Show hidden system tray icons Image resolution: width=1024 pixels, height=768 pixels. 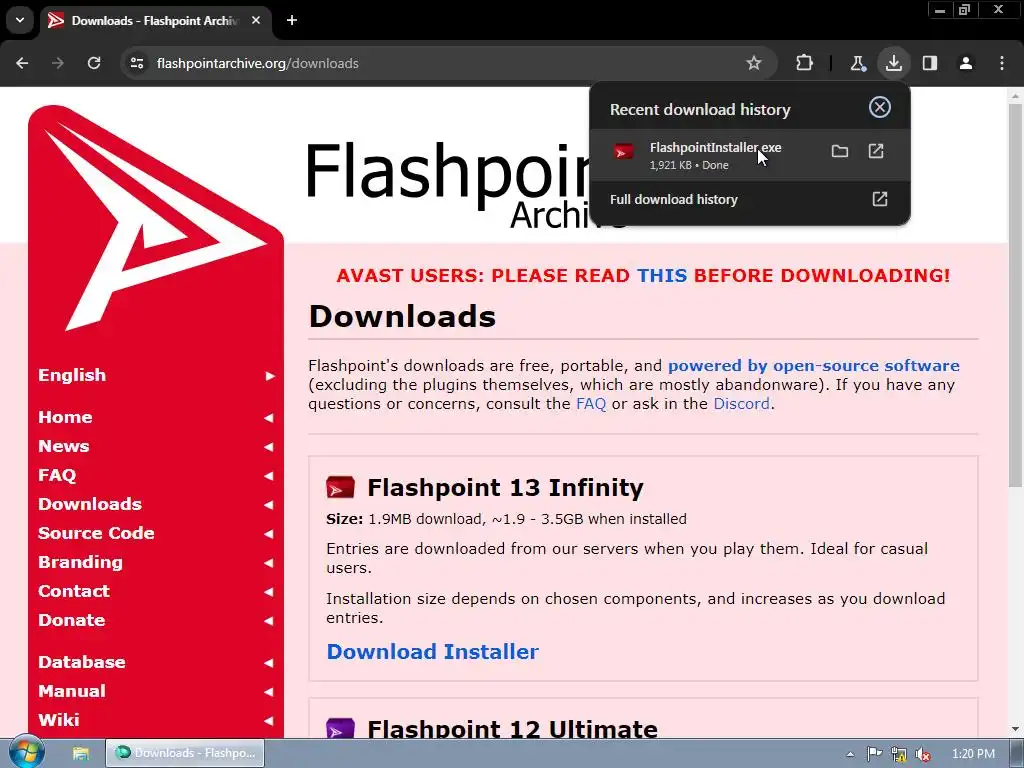click(850, 754)
